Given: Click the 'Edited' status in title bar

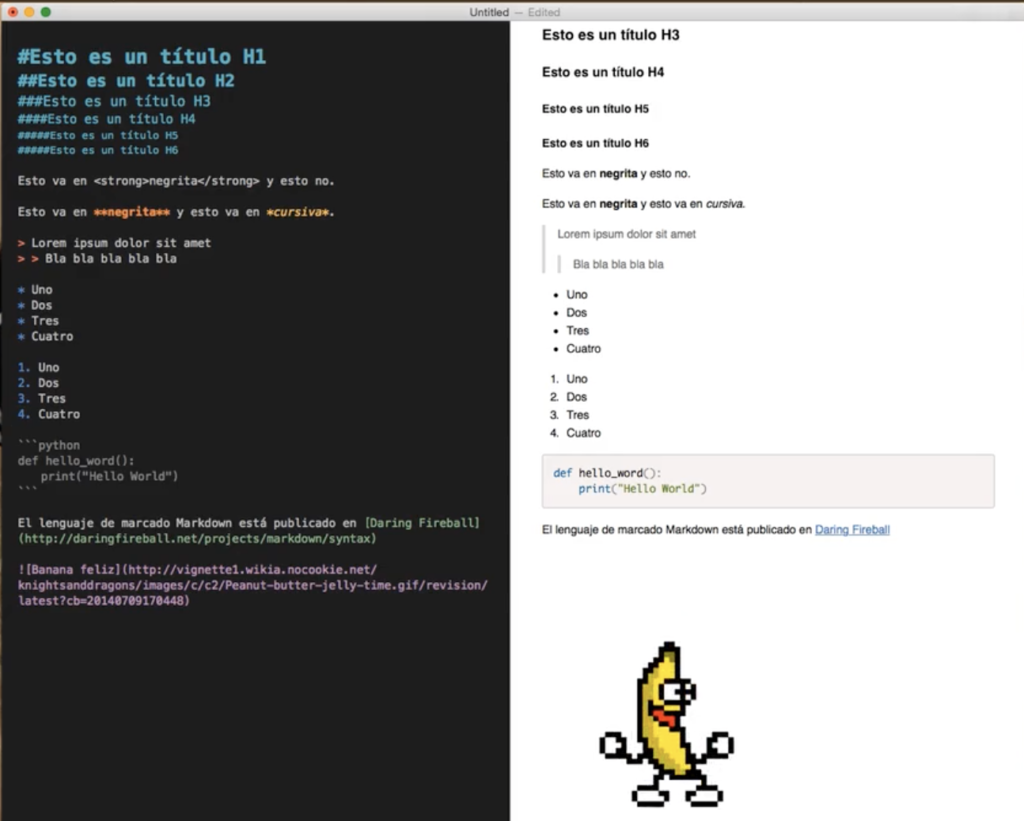Looking at the screenshot, I should [544, 12].
